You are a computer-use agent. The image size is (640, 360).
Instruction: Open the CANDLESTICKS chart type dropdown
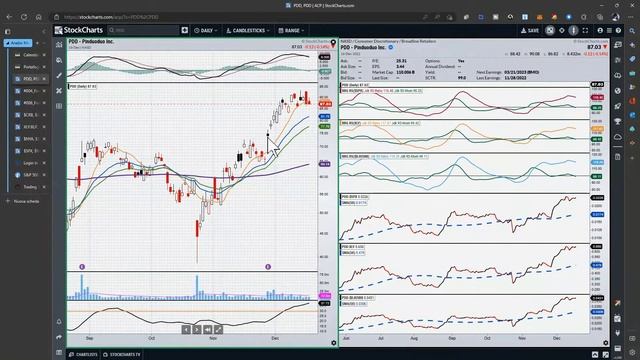(x=248, y=31)
